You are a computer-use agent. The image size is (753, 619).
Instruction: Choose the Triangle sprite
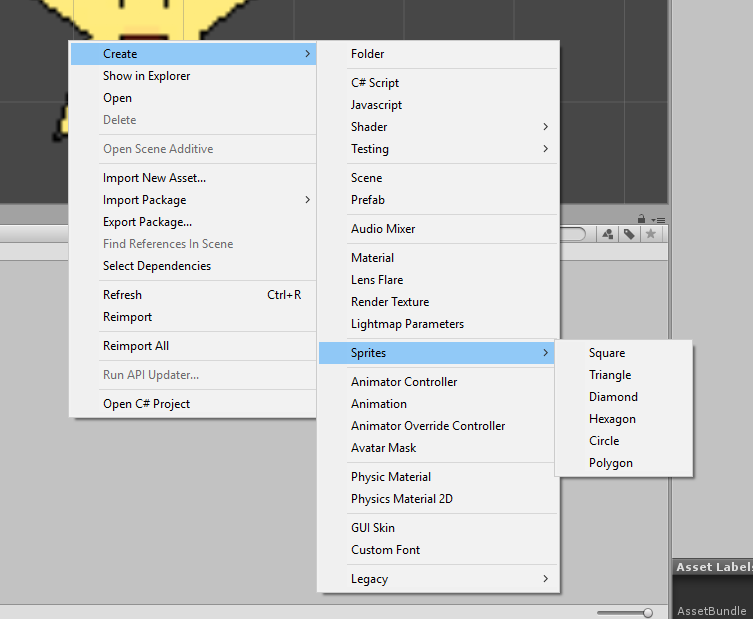point(623,375)
